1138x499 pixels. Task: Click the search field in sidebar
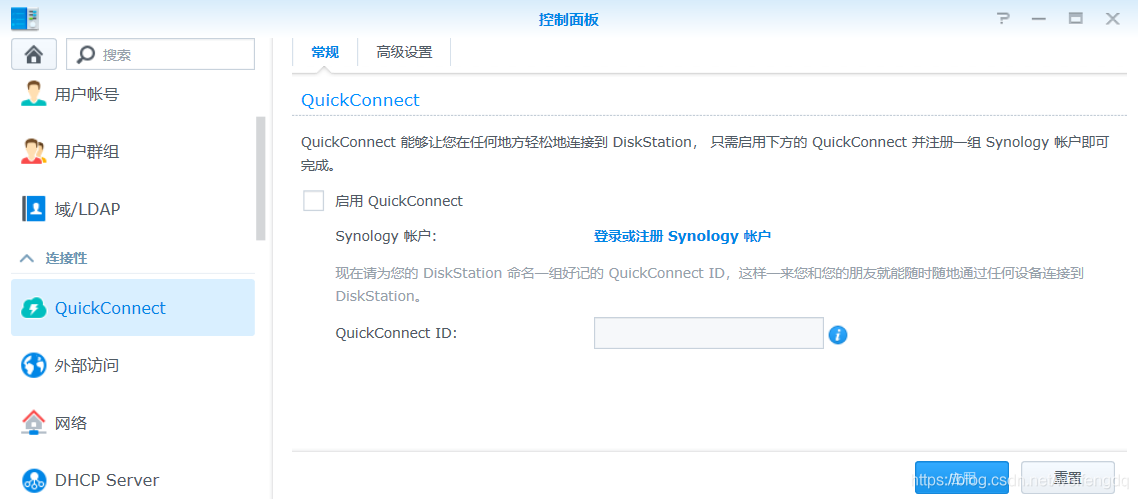click(160, 54)
